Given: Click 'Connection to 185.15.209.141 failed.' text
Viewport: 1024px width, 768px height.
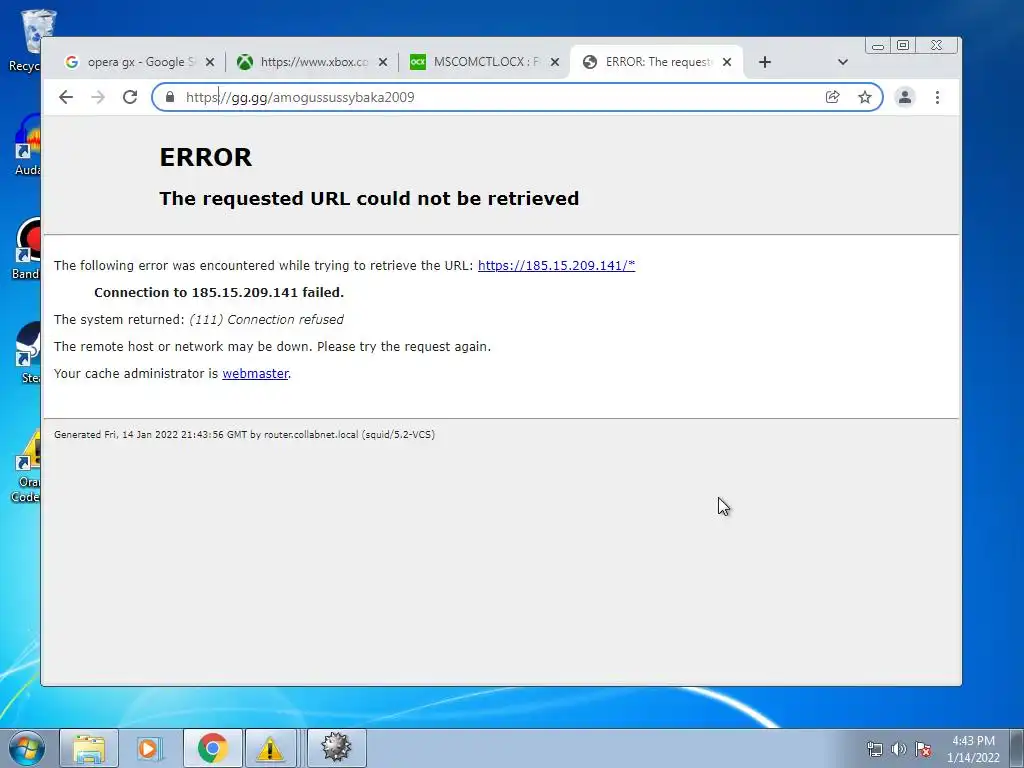Looking at the screenshot, I should pos(219,293).
